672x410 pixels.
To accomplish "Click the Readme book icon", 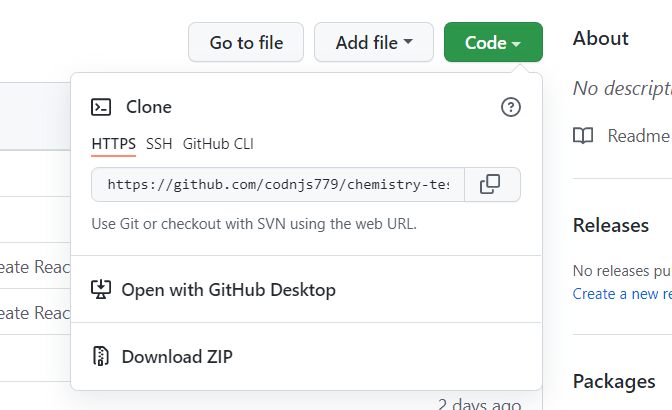I will click(583, 136).
